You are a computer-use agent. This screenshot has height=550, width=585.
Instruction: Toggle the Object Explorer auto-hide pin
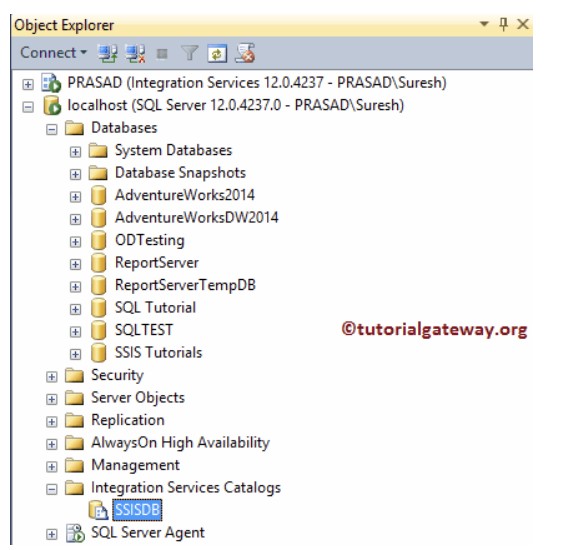(503, 24)
